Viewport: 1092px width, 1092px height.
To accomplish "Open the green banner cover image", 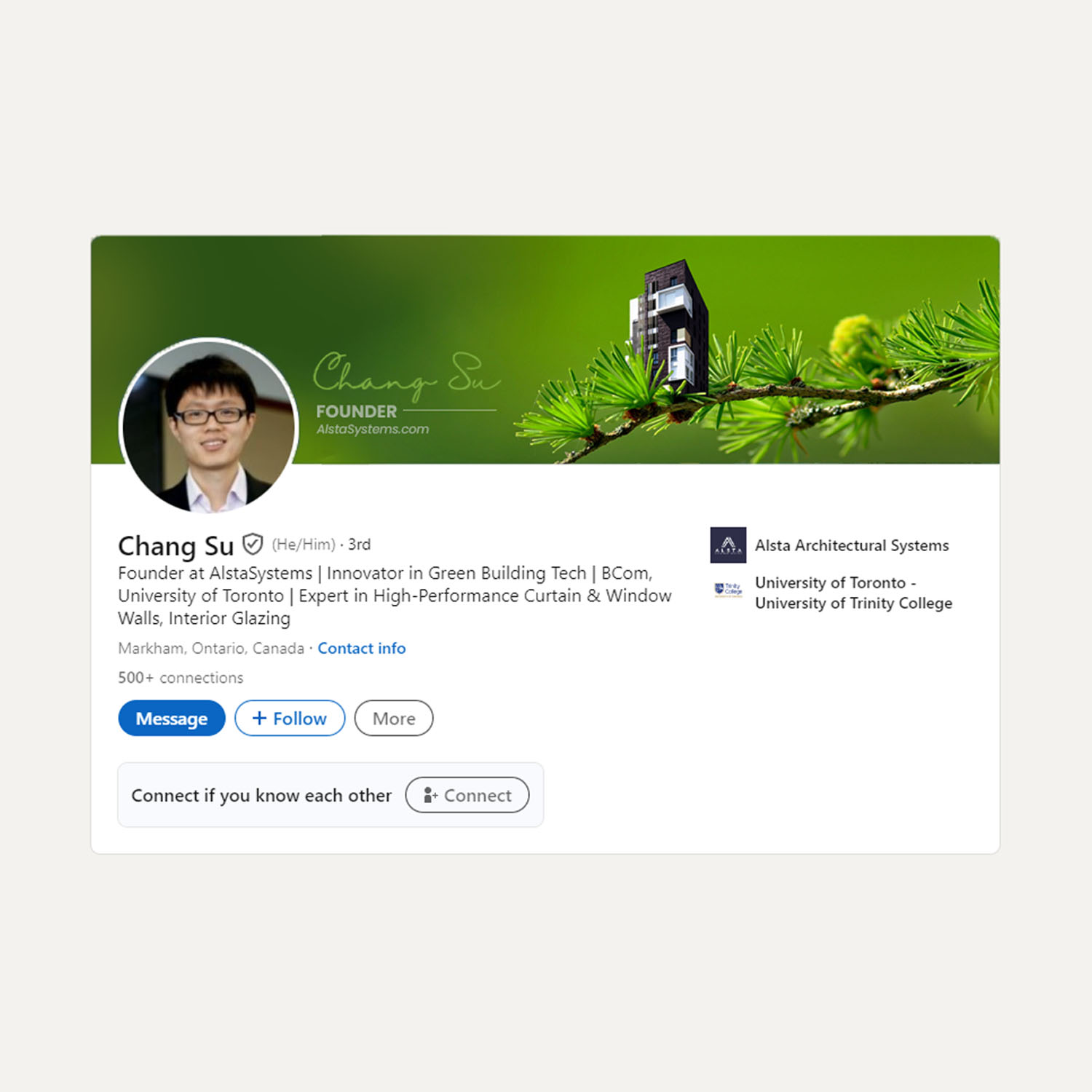I will pos(545,349).
